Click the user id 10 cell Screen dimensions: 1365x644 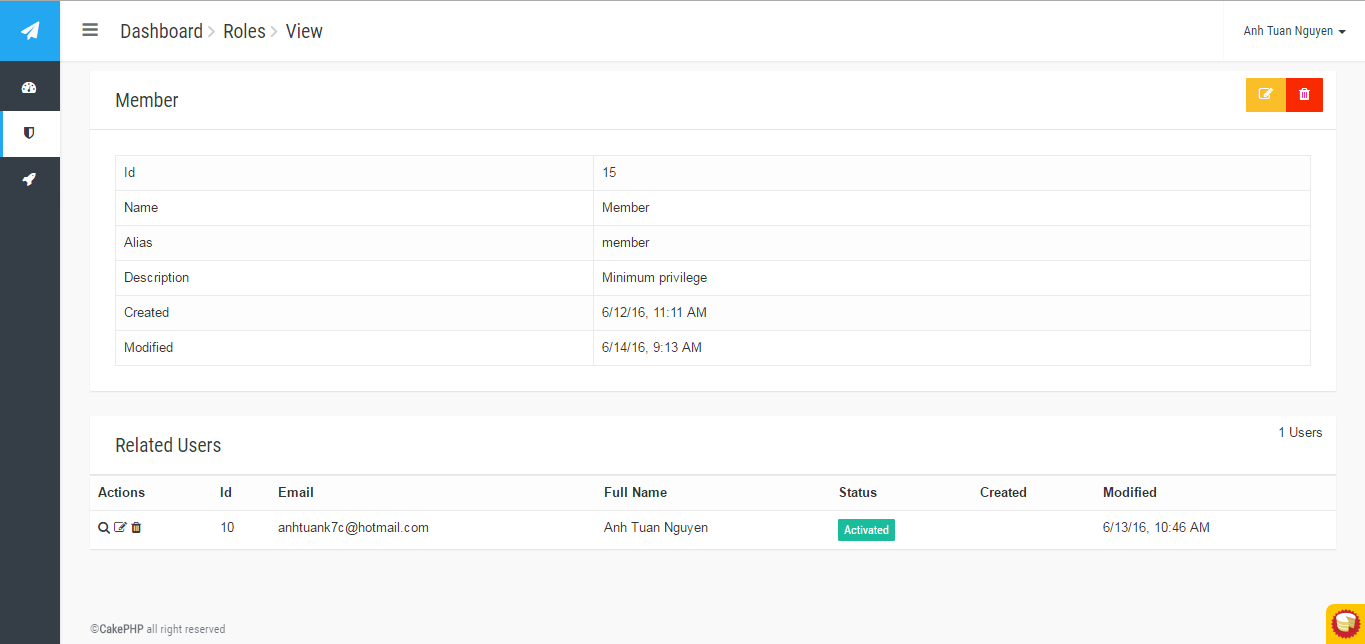227,527
